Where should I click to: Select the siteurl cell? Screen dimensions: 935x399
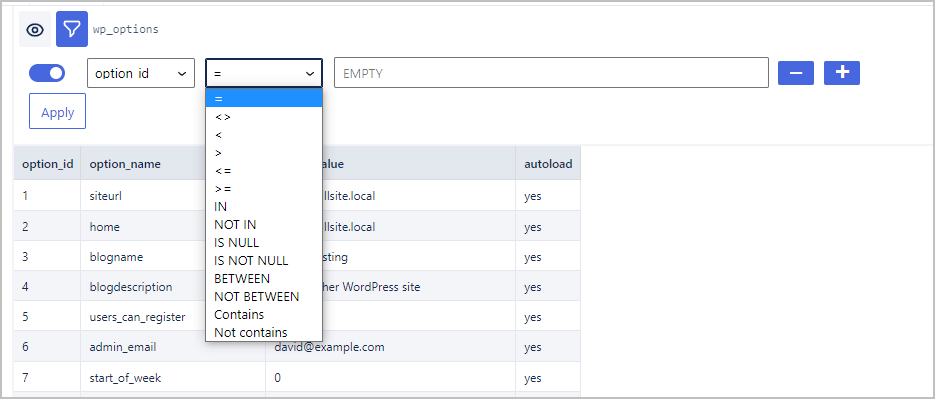click(143, 195)
